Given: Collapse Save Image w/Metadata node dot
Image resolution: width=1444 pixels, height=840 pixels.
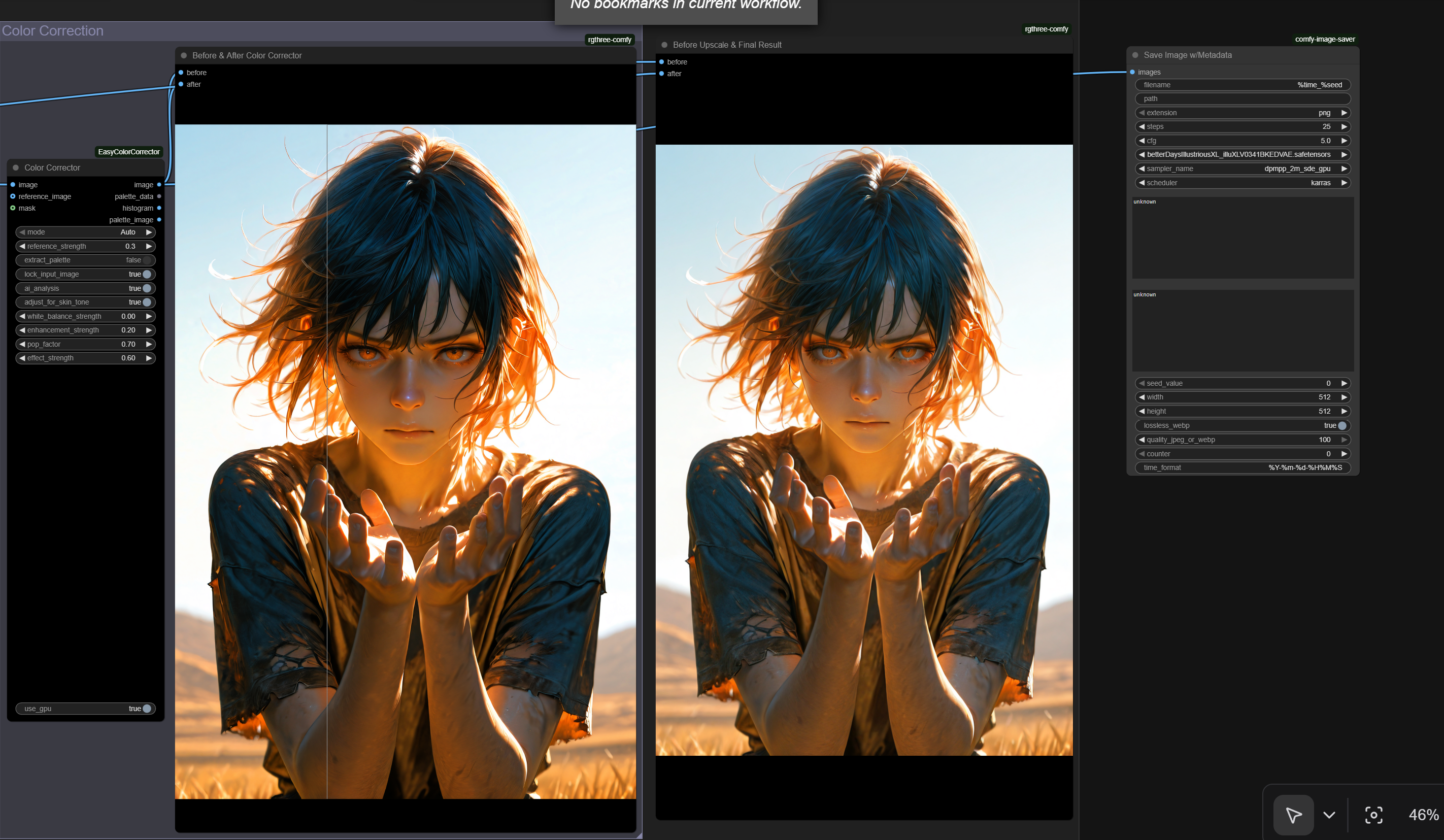Looking at the screenshot, I should pos(1135,55).
